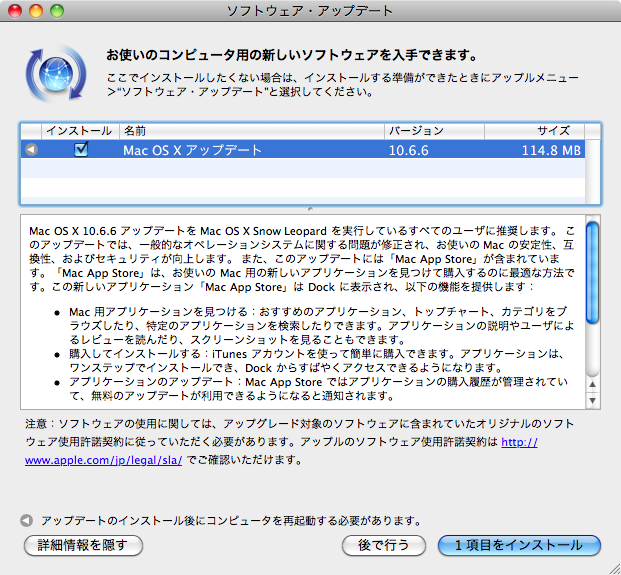Viewport: 621px width, 575px height.
Task: Click the heading about new software available
Action: [x=292, y=55]
